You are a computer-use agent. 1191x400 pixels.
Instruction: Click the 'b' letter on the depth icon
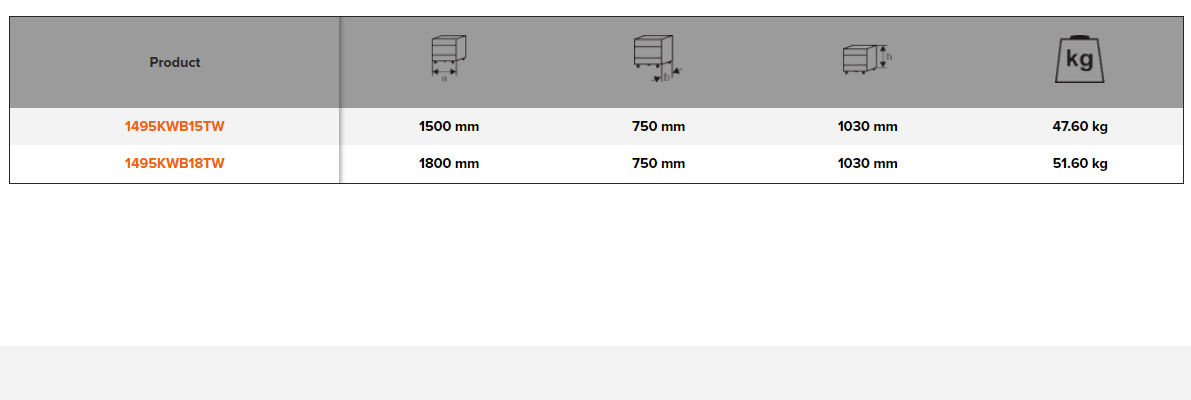coord(666,77)
